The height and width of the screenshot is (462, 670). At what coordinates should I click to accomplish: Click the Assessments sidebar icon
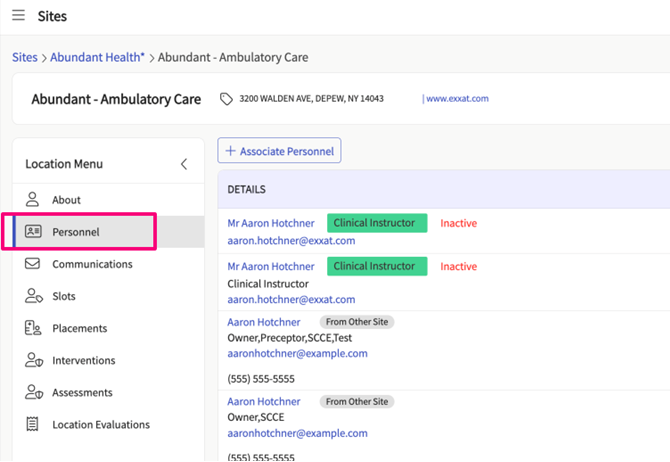pyautogui.click(x=33, y=392)
